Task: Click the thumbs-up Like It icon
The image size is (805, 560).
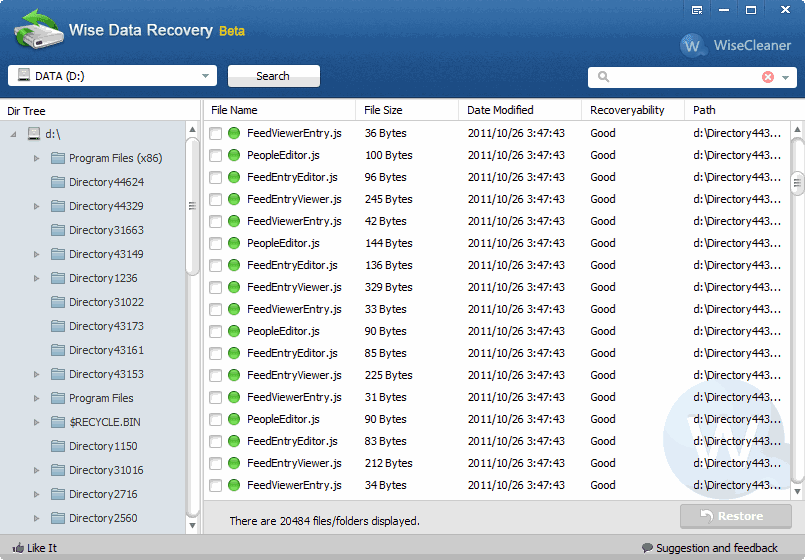Action: pos(18,548)
